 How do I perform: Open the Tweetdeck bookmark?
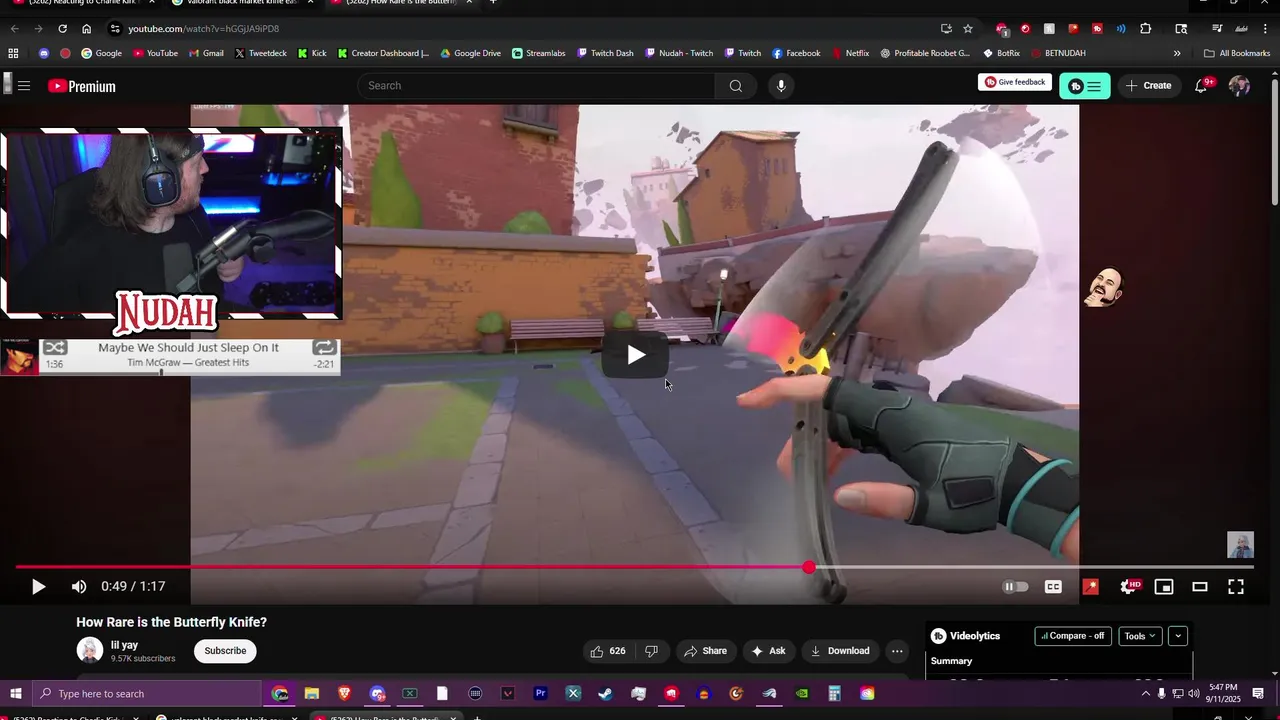click(x=262, y=53)
